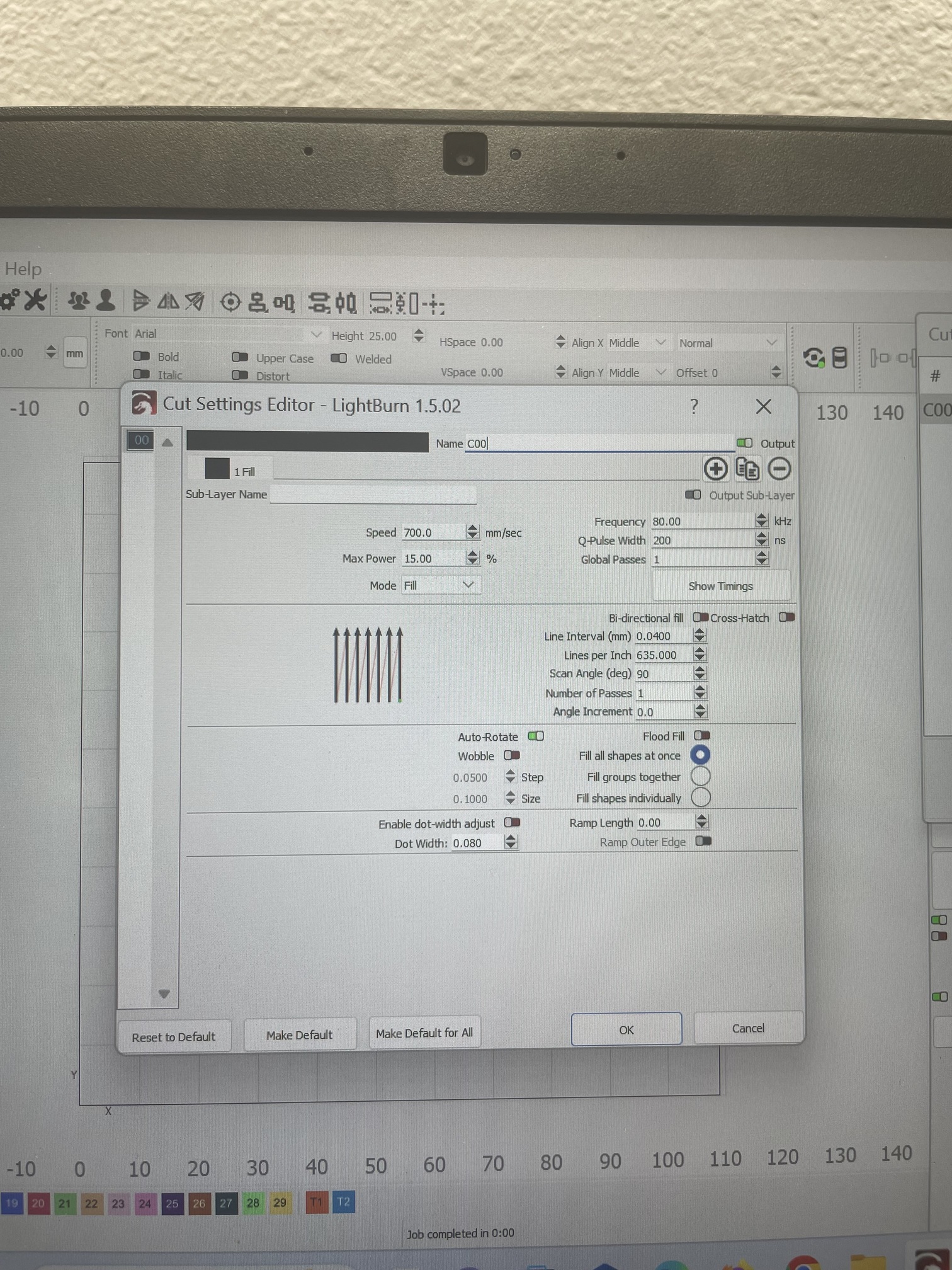Expand the Align X Middle dropdown
The width and height of the screenshot is (952, 1270).
tap(636, 343)
